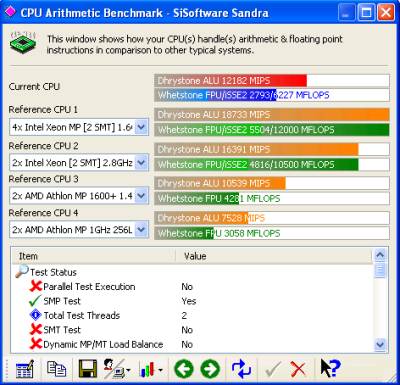Click red X icon beside SMT Test
The width and height of the screenshot is (400, 385).
click(x=36, y=330)
